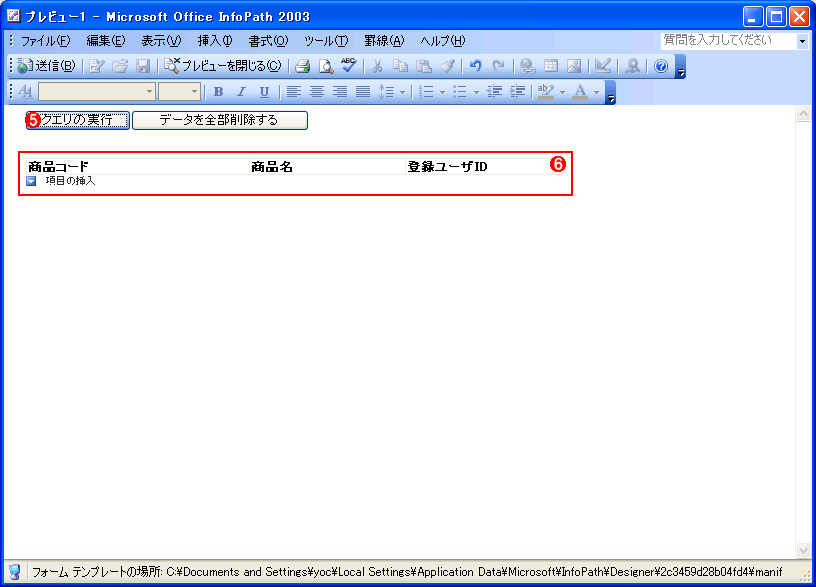Run the ABC spell check
The height and width of the screenshot is (587, 816).
[349, 66]
